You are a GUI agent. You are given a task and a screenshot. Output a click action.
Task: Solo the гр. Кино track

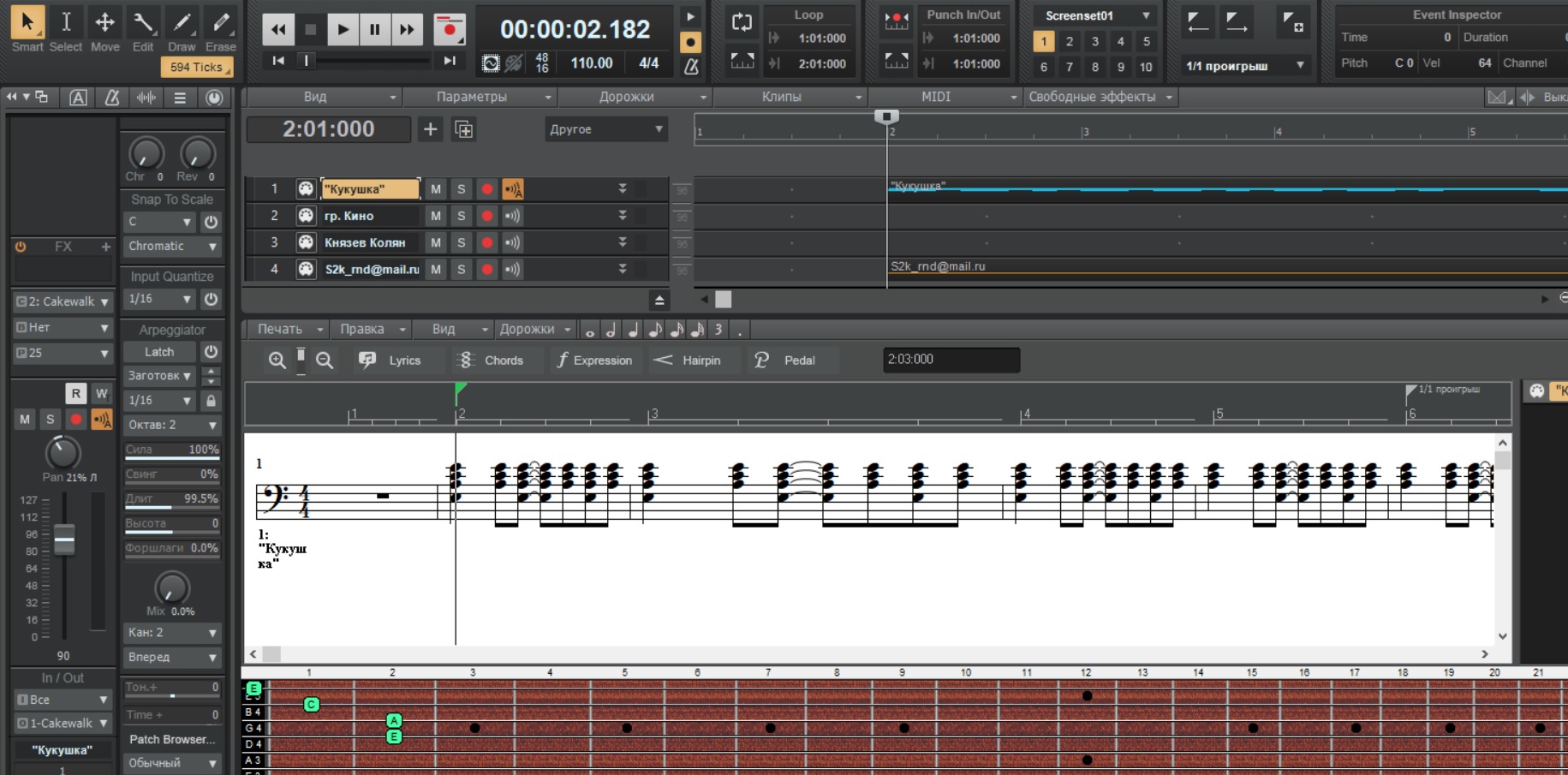pyautogui.click(x=461, y=216)
